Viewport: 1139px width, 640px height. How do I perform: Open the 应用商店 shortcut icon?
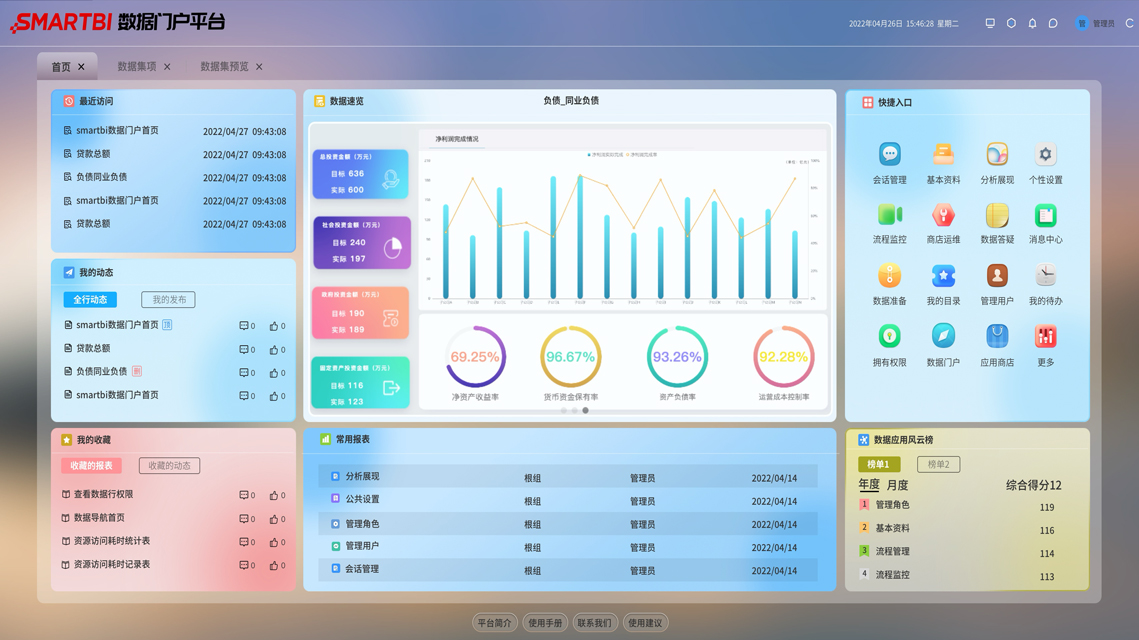coord(996,337)
